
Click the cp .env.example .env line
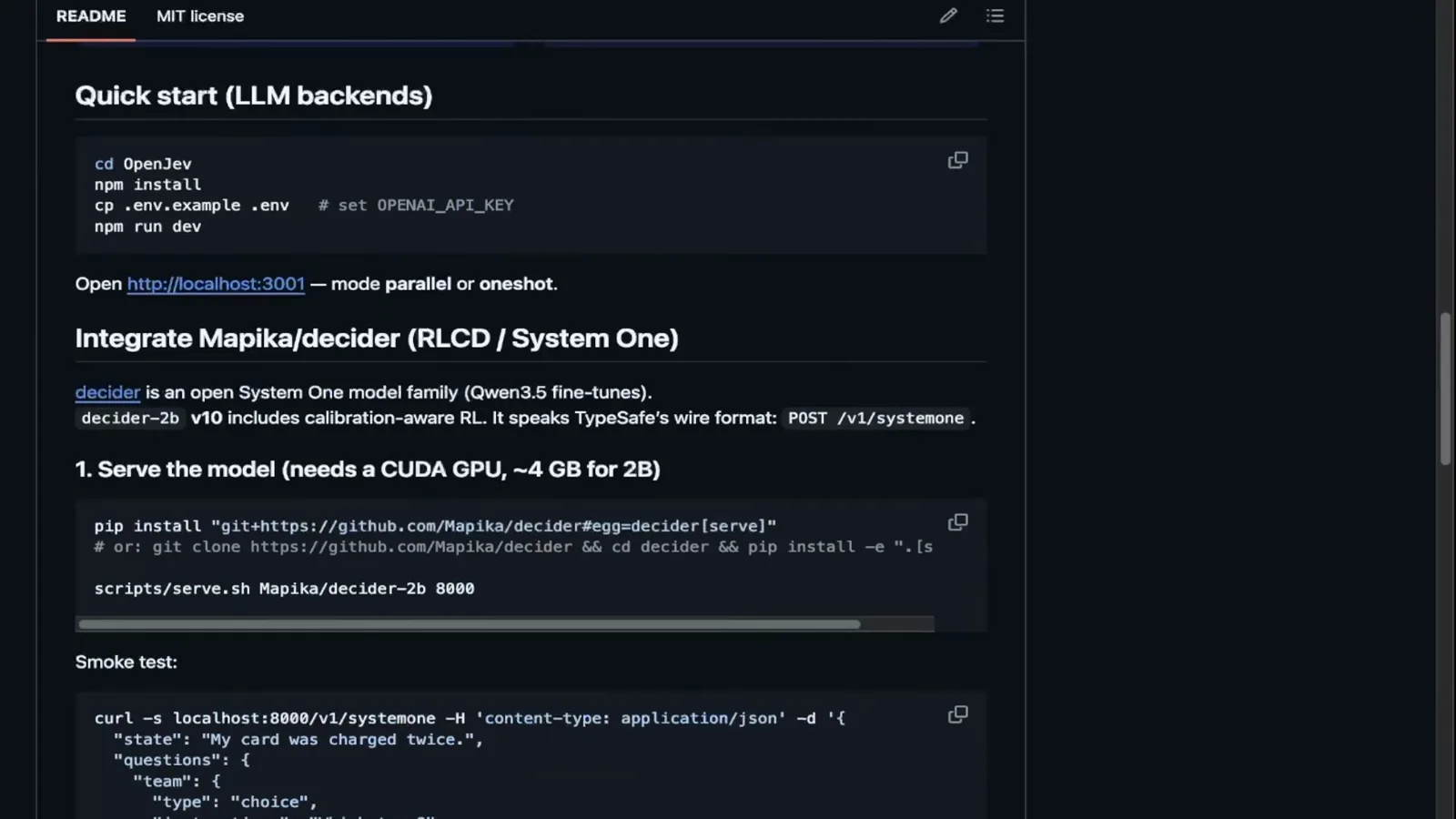coord(304,206)
